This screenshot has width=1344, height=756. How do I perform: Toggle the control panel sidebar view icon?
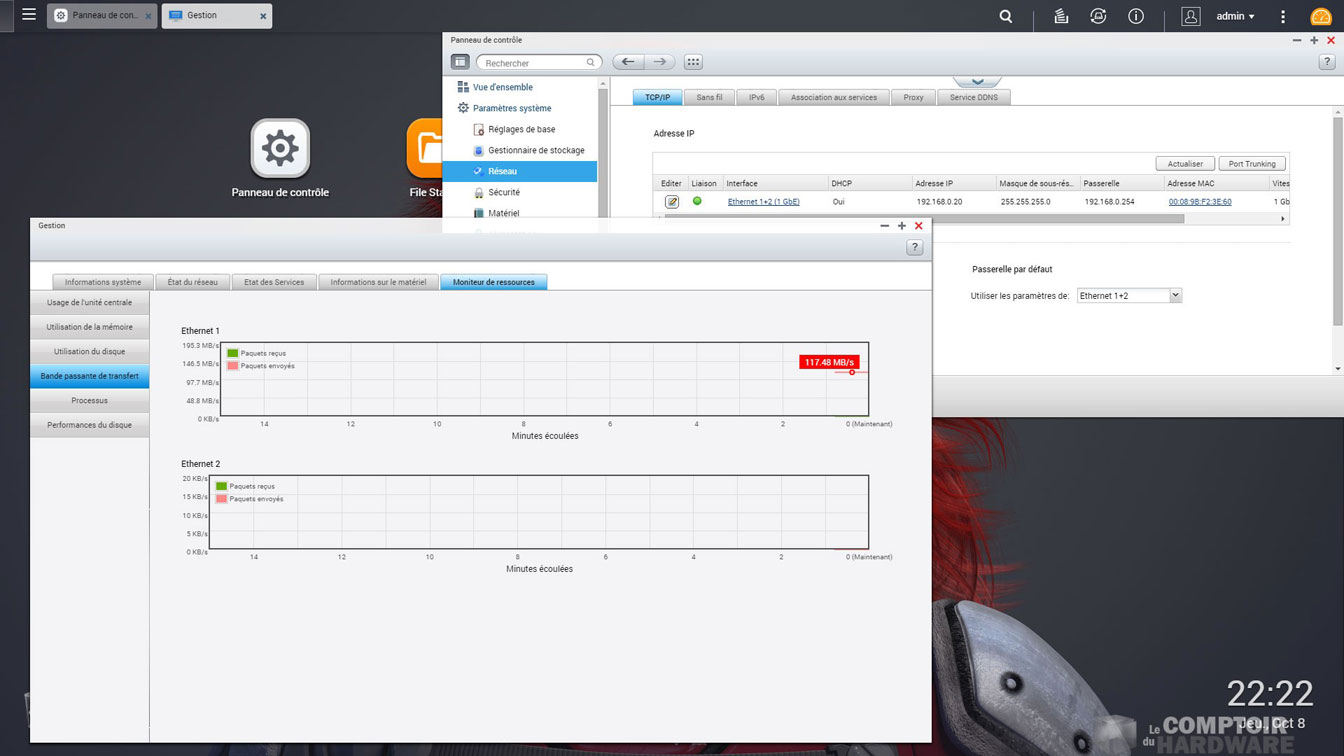[460, 62]
